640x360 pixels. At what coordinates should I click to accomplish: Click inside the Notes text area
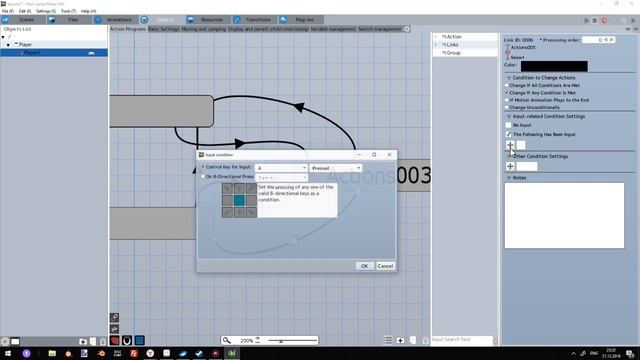(x=564, y=216)
